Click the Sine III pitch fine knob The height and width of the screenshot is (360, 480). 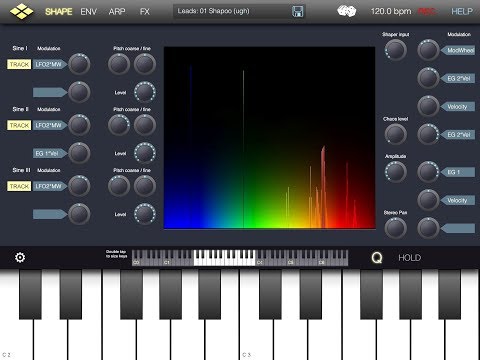click(x=145, y=186)
